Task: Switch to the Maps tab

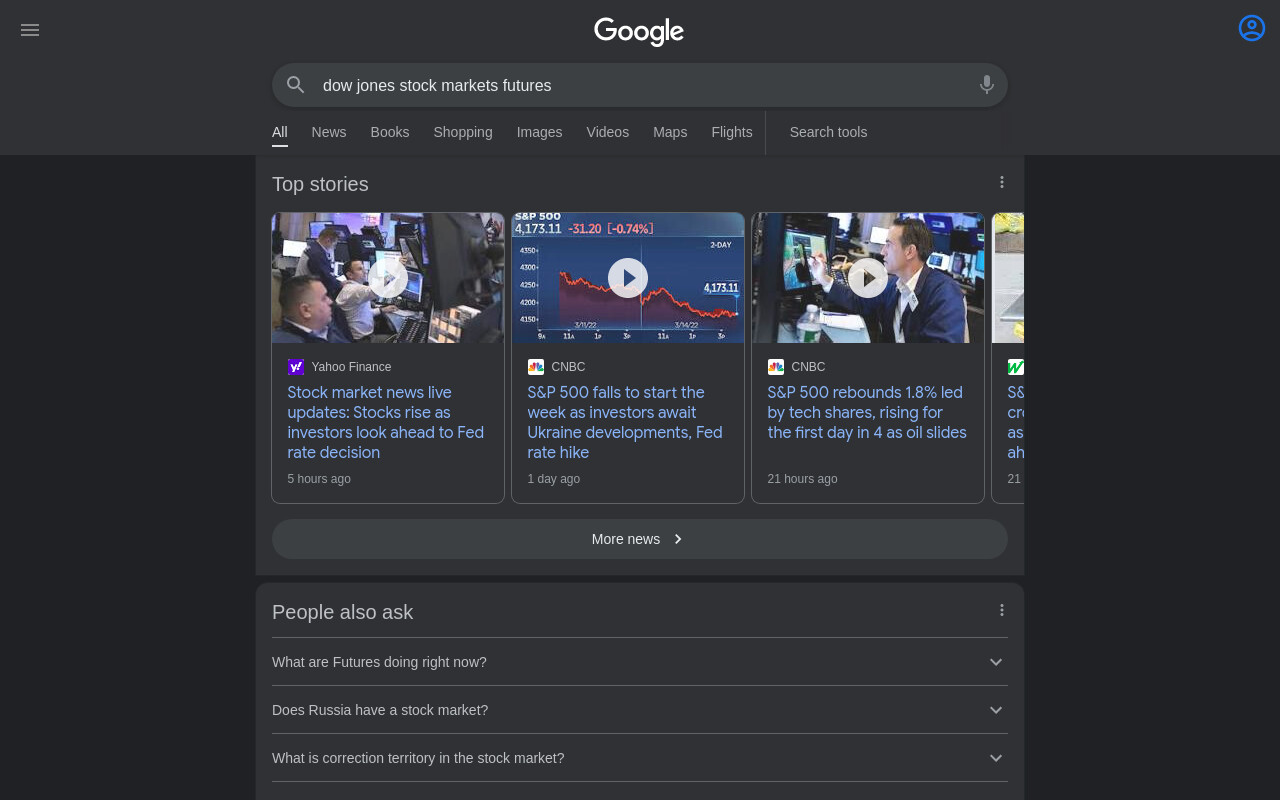Action: click(x=670, y=132)
